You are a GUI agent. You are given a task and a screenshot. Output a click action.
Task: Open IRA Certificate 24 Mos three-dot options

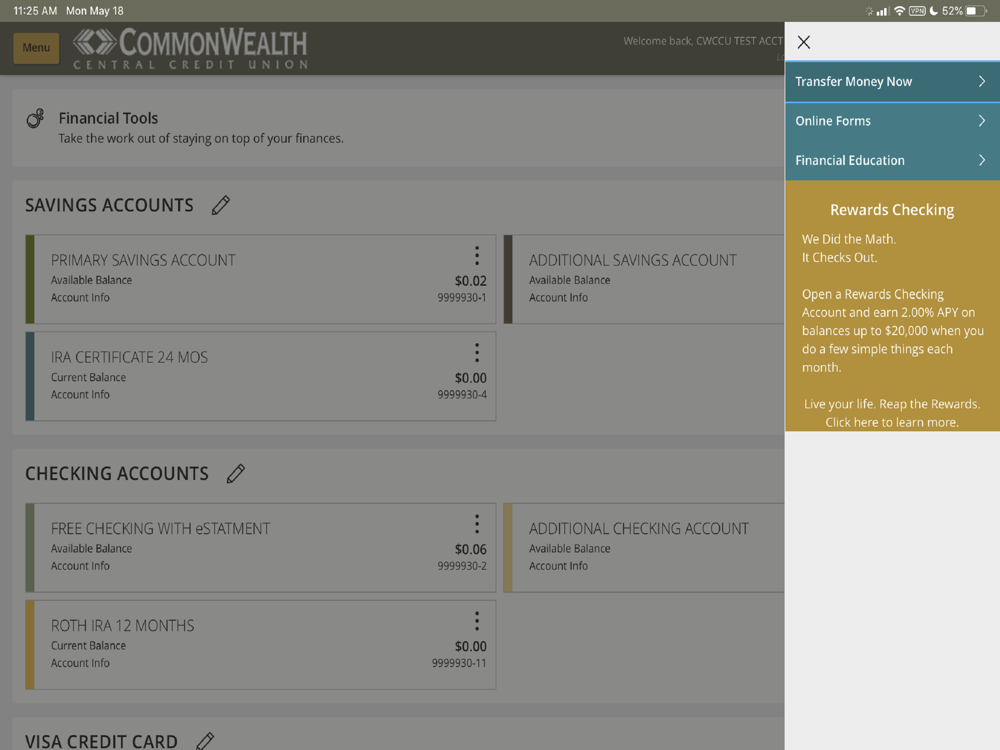pyautogui.click(x=476, y=353)
